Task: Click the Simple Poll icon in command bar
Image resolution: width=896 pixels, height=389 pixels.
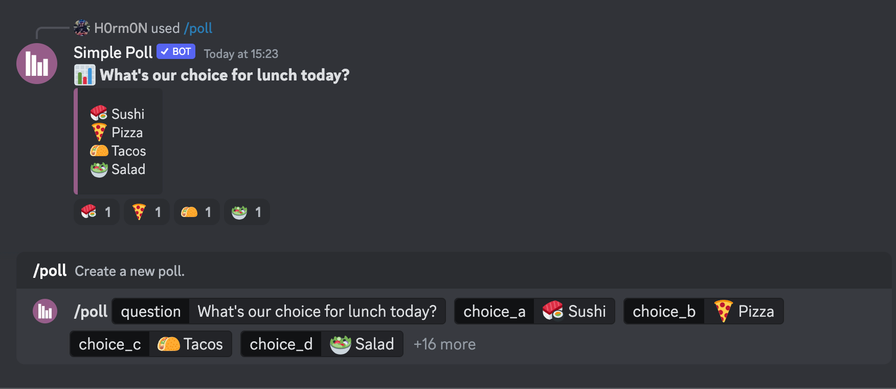Action: (x=45, y=311)
